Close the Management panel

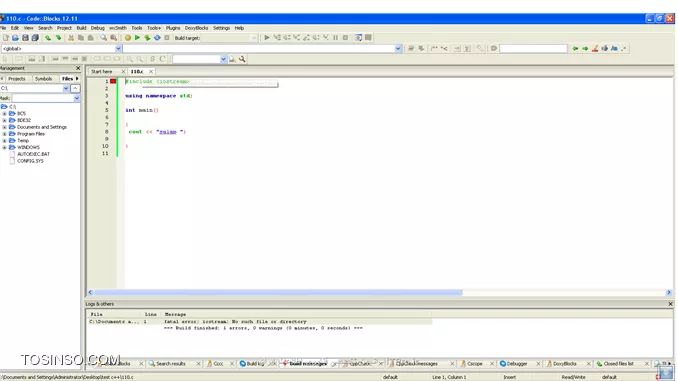[78, 68]
